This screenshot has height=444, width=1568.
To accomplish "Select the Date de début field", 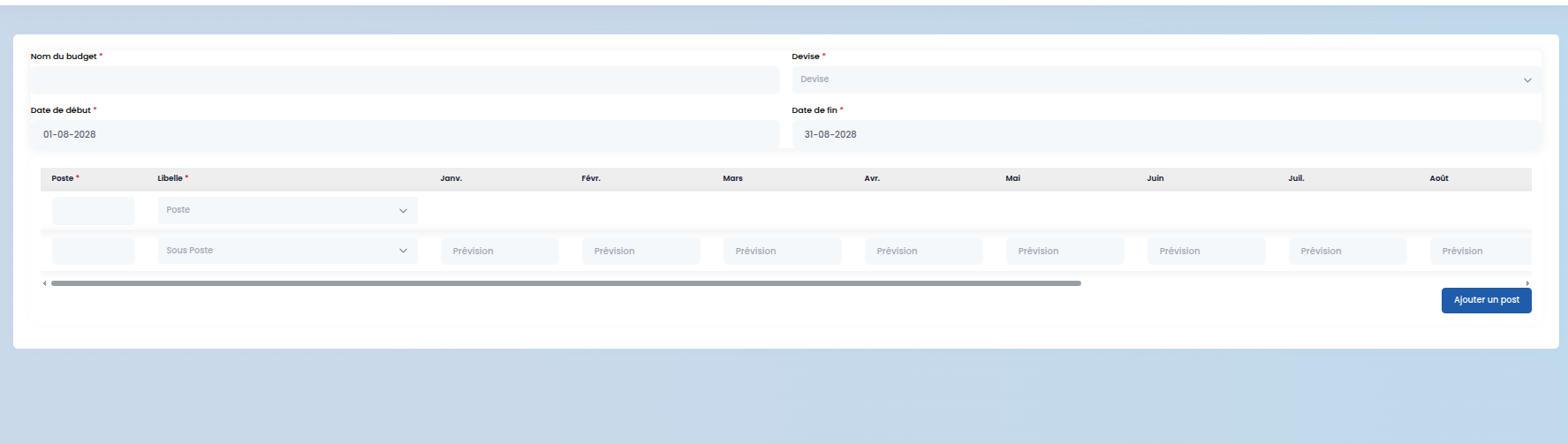I will coord(405,134).
